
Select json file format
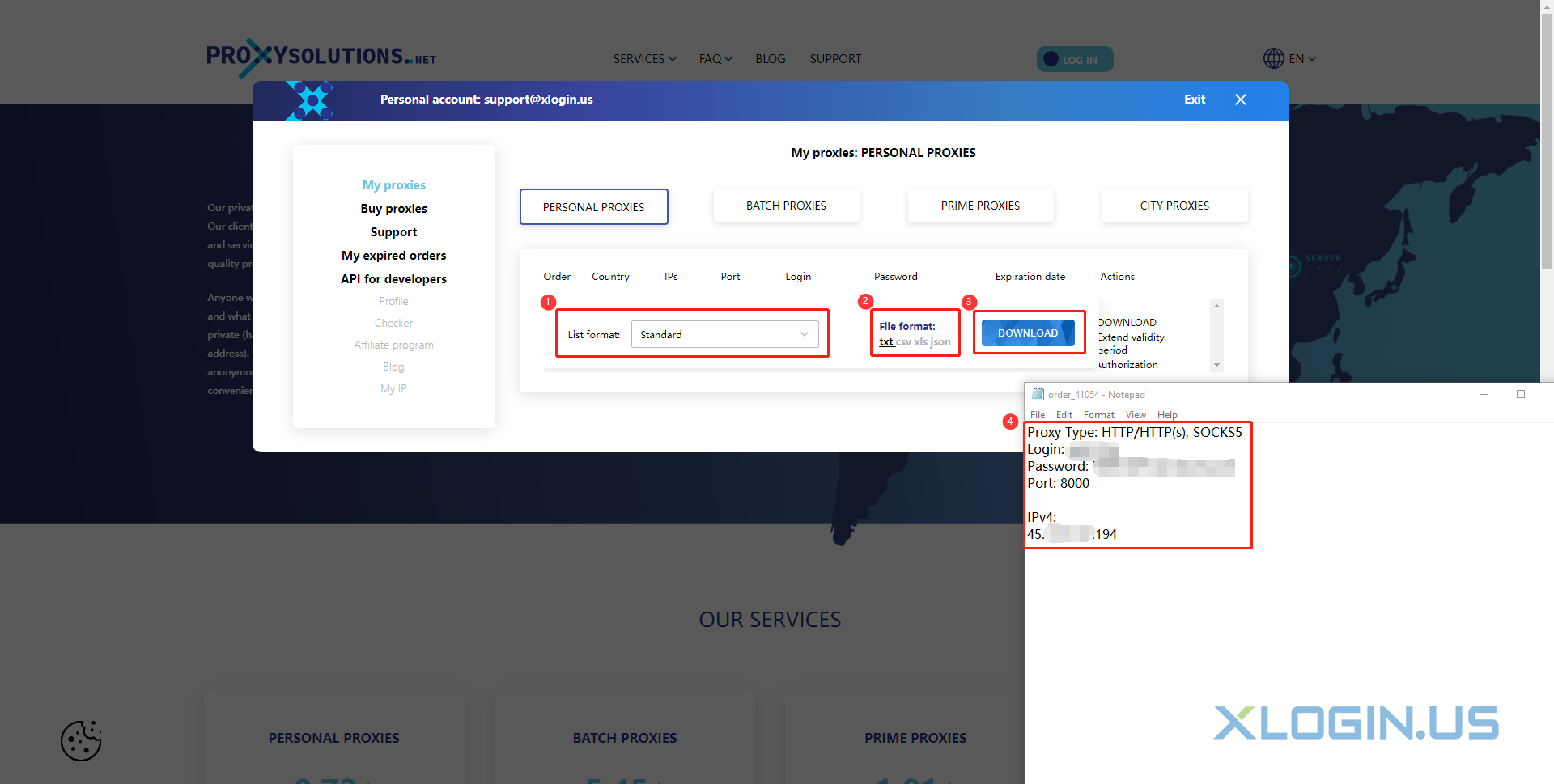(940, 342)
